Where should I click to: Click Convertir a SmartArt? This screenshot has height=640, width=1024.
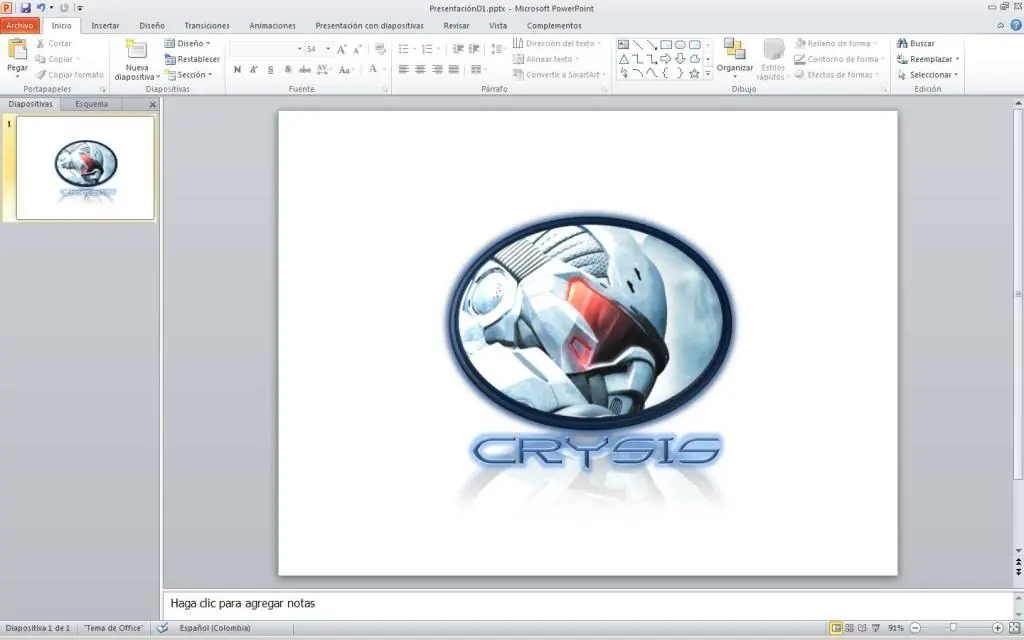(559, 74)
